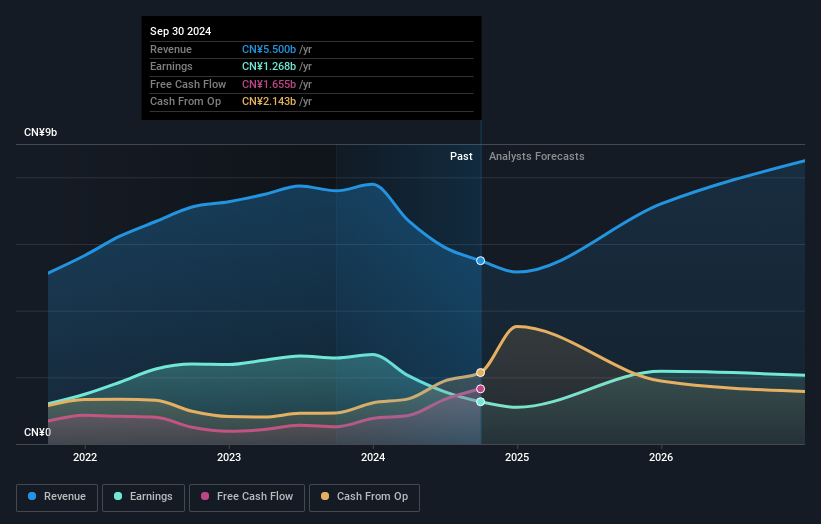
Task: Click the 'Sep 30 2024' tooltip date
Action: 181,31
